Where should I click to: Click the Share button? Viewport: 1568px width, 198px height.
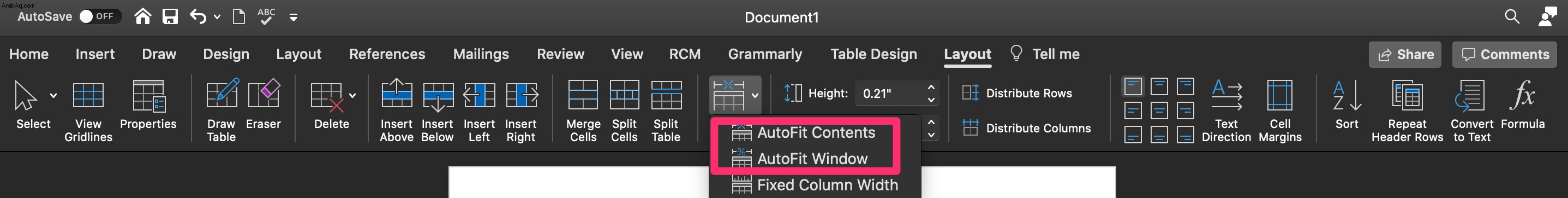tap(1405, 54)
